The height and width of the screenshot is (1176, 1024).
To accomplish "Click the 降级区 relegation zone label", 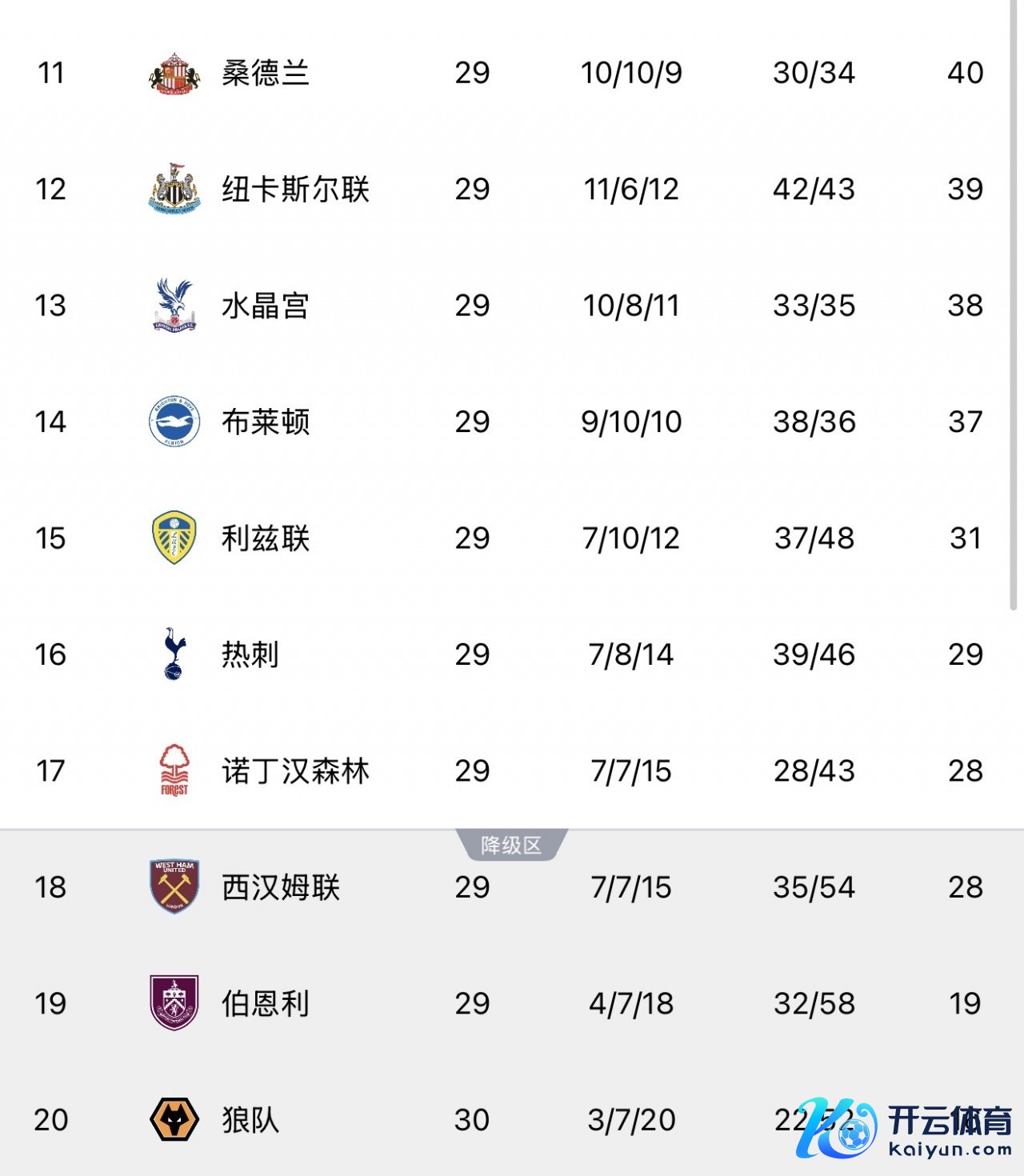I will (x=511, y=845).
